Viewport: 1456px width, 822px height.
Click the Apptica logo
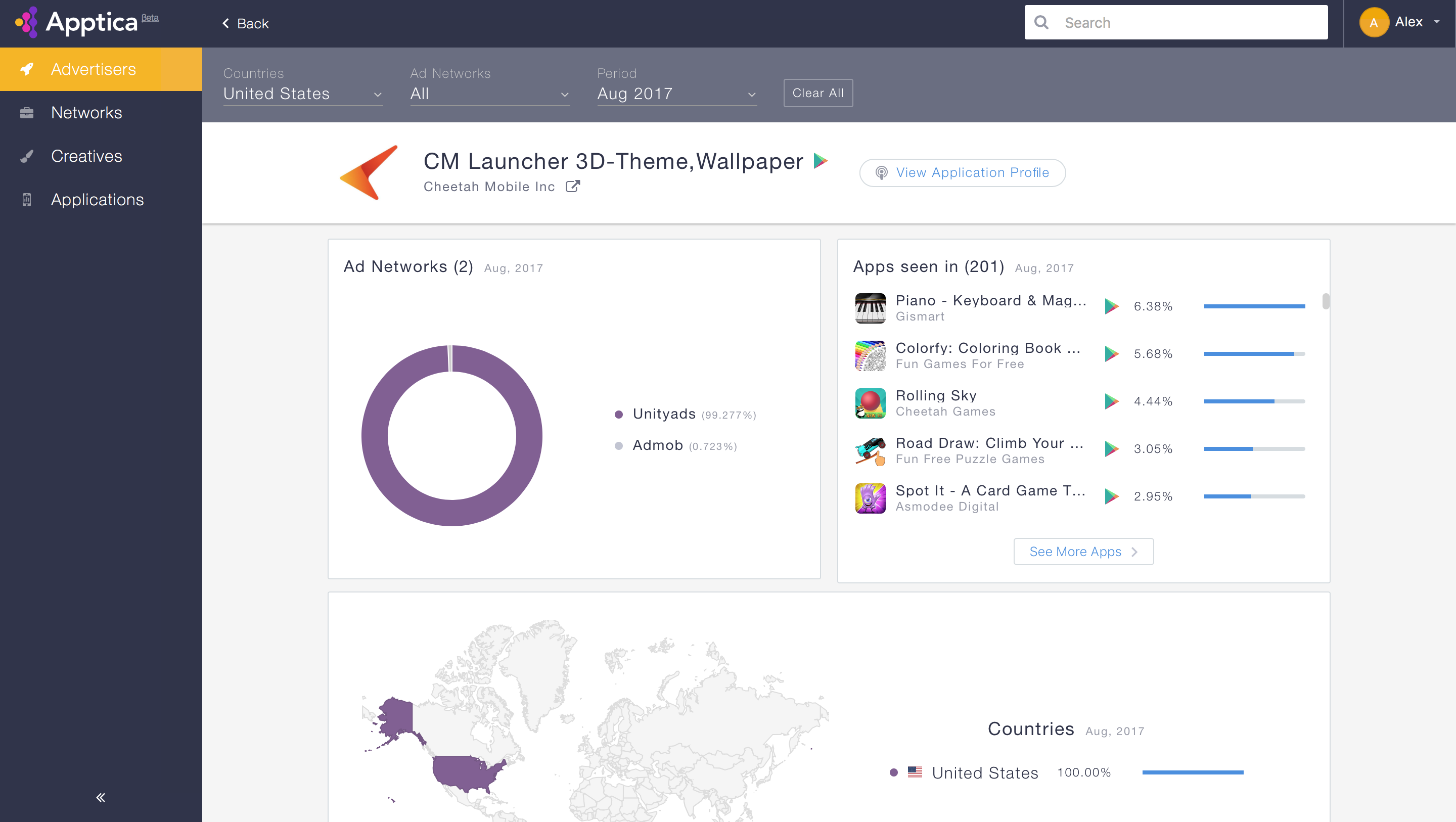coord(86,23)
